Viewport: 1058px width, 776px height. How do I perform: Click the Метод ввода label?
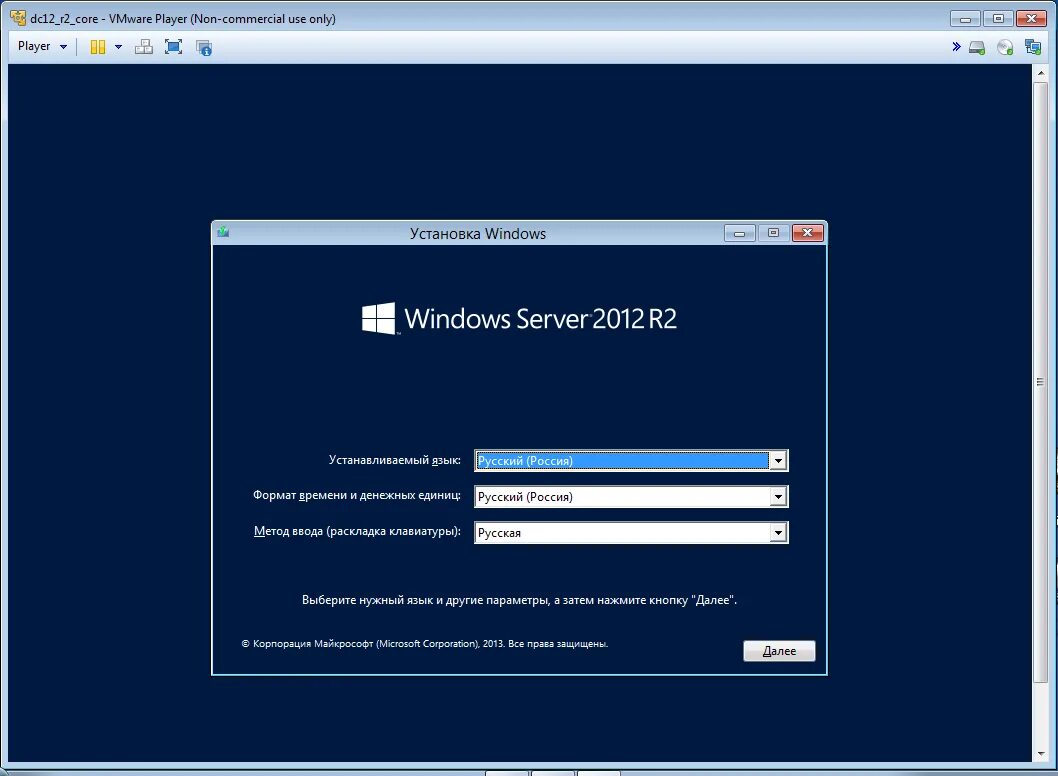[x=357, y=531]
